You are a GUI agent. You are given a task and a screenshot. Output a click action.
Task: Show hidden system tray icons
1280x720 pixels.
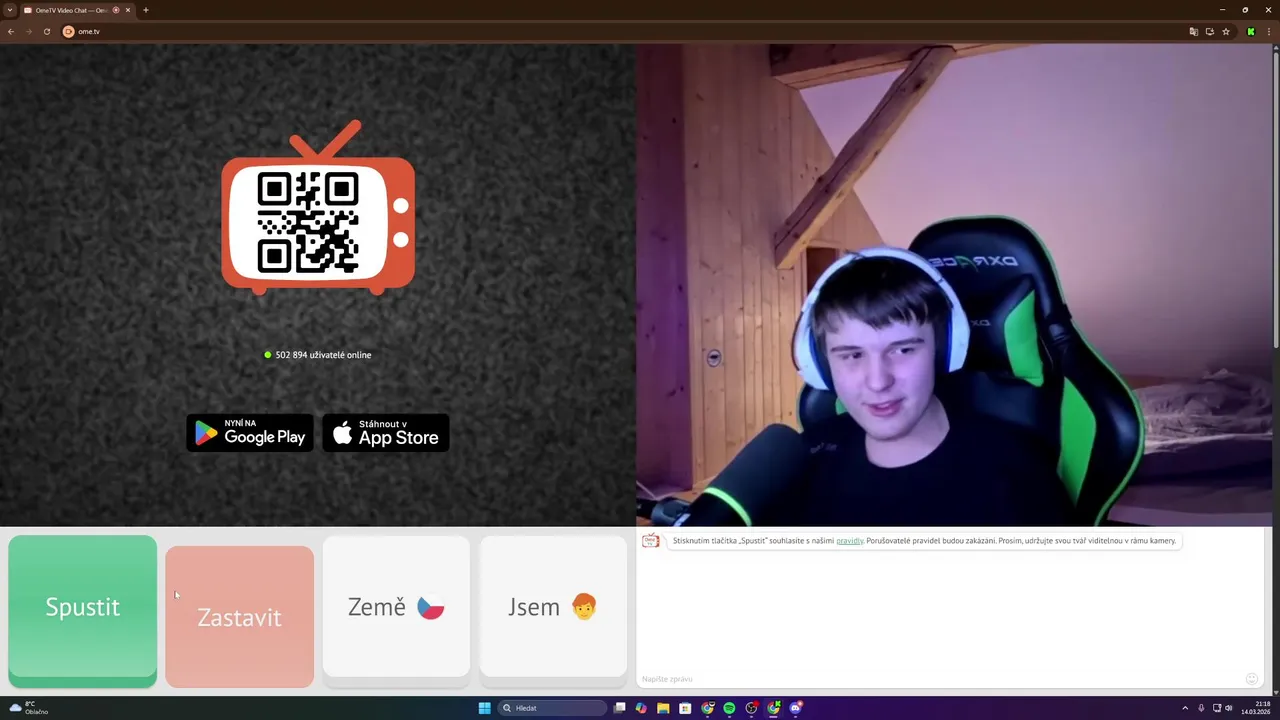coord(1185,708)
